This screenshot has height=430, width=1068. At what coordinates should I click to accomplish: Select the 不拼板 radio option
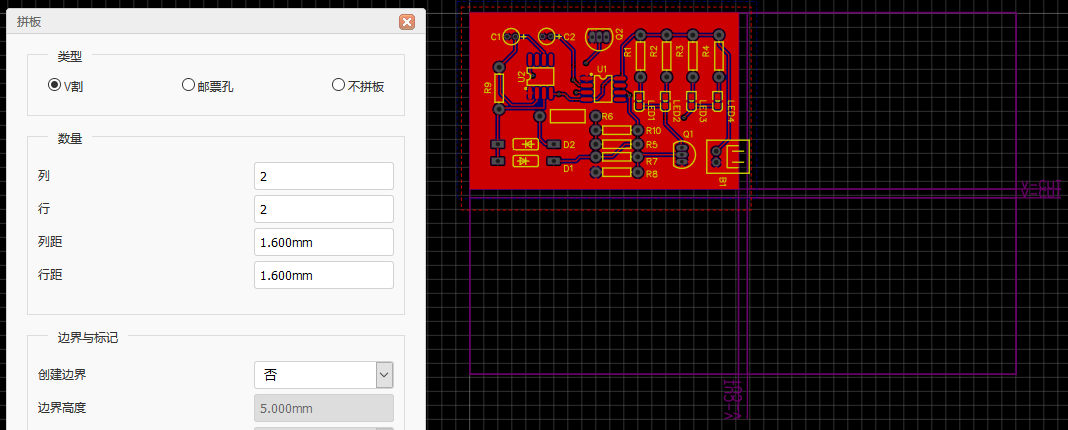coord(339,85)
